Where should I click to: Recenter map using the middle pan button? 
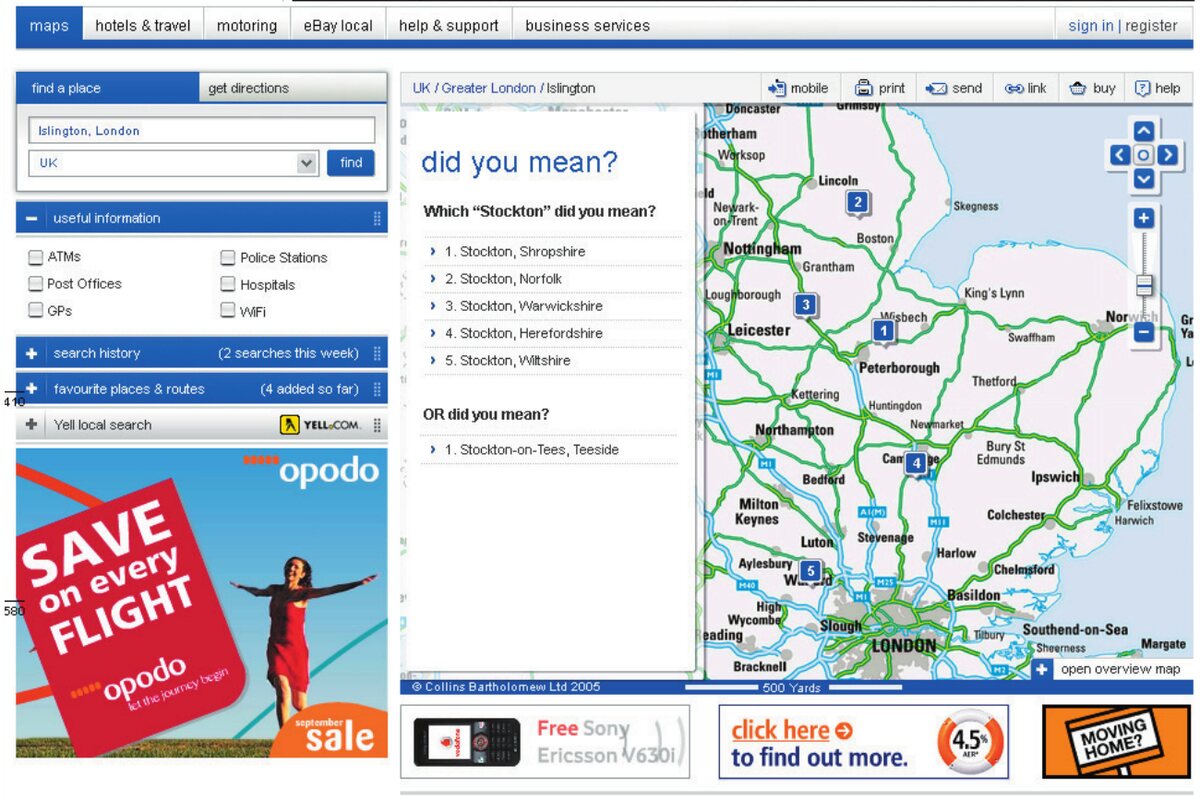click(x=1144, y=155)
